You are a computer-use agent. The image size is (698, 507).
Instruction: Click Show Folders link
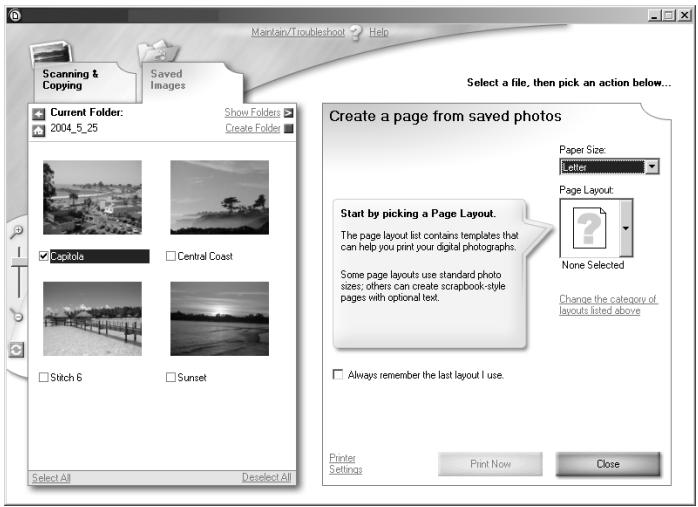point(252,113)
